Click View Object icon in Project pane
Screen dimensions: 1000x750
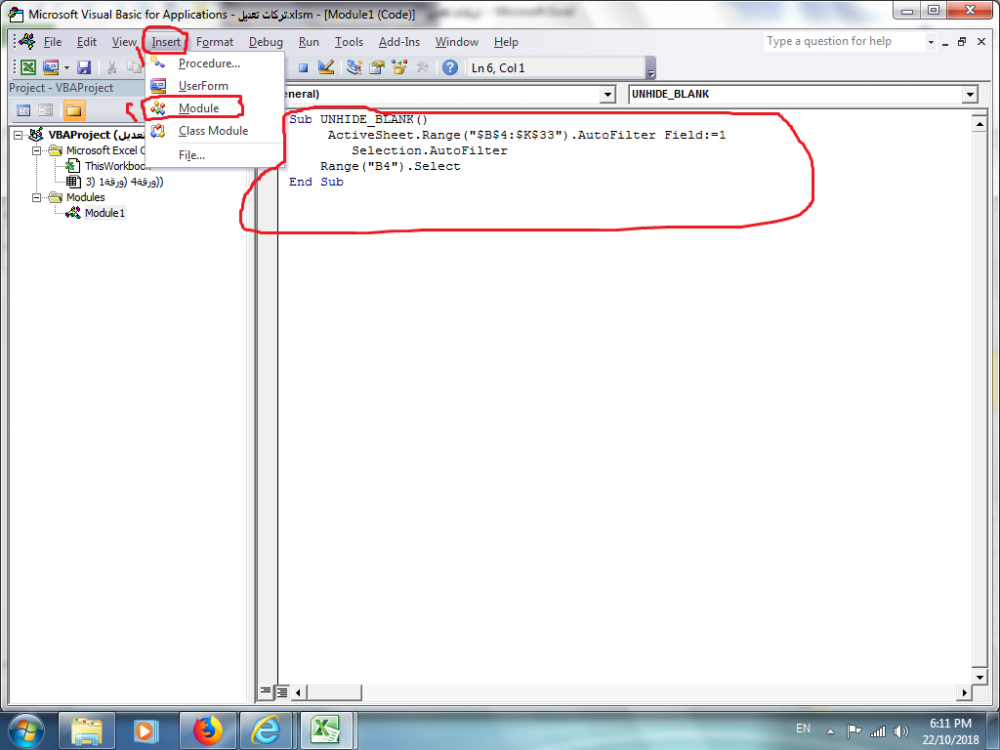tap(45, 110)
